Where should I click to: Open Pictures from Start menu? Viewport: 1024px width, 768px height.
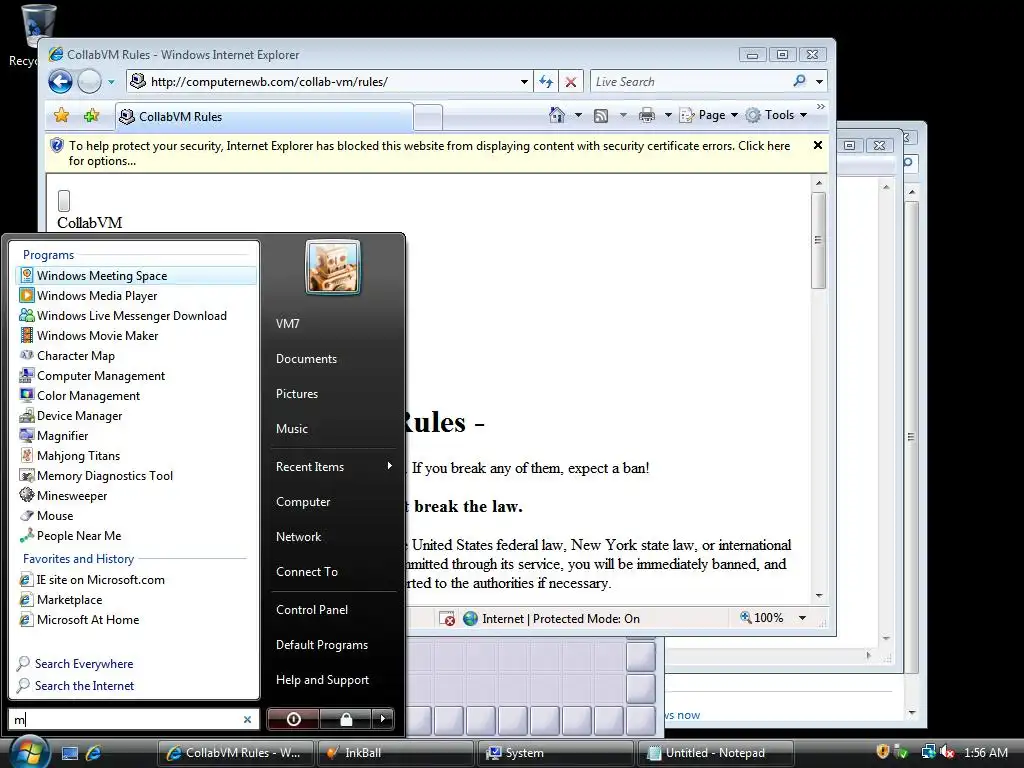coord(296,394)
